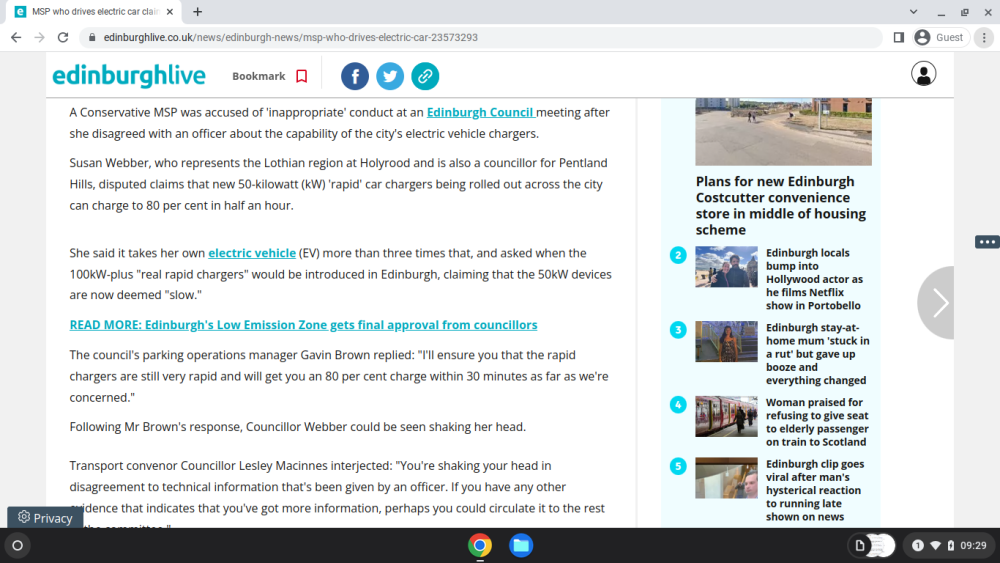
Task: Share article on Twitter icon
Action: 390,76
